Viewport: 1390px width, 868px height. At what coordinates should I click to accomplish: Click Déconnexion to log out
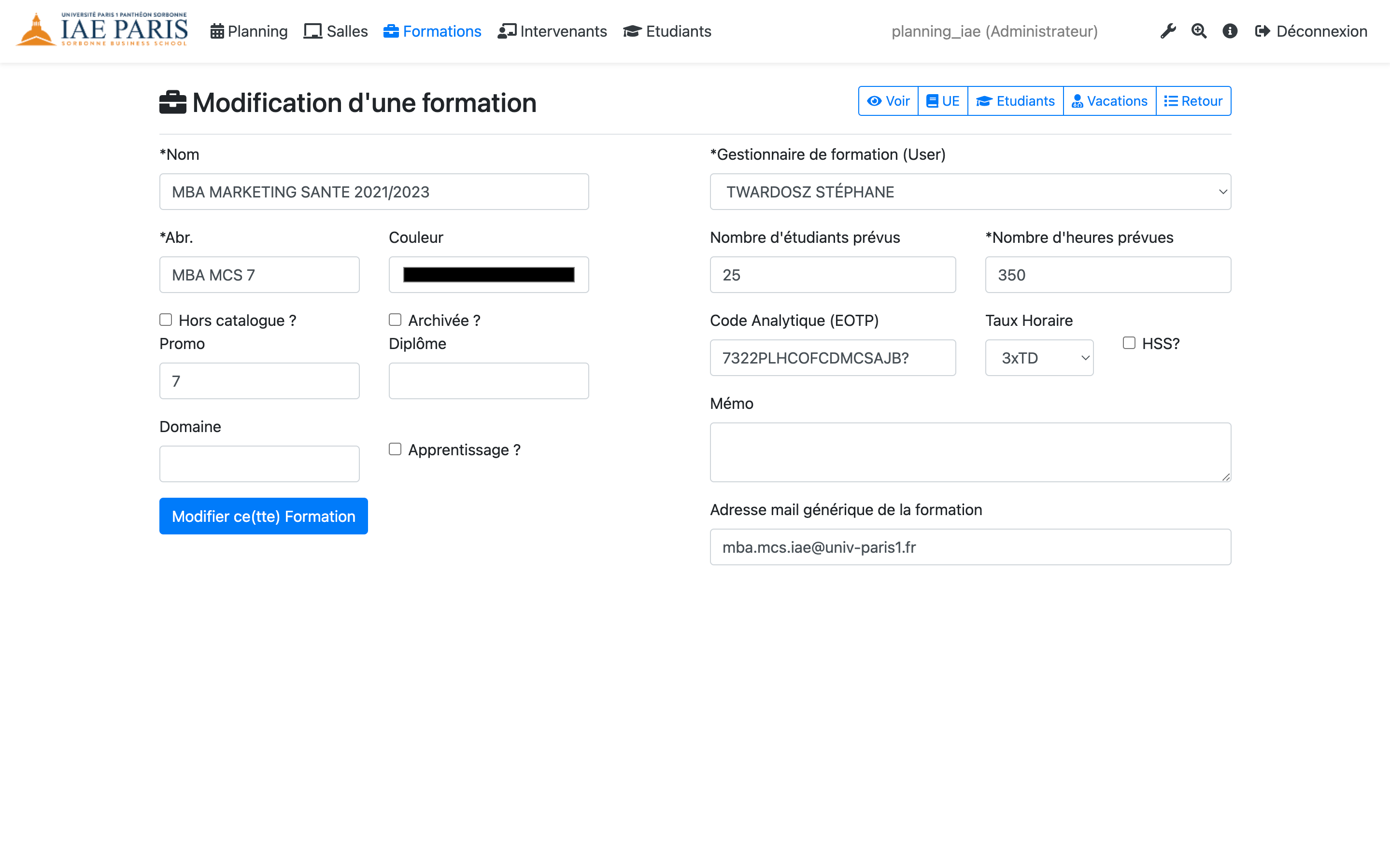coord(1311,31)
